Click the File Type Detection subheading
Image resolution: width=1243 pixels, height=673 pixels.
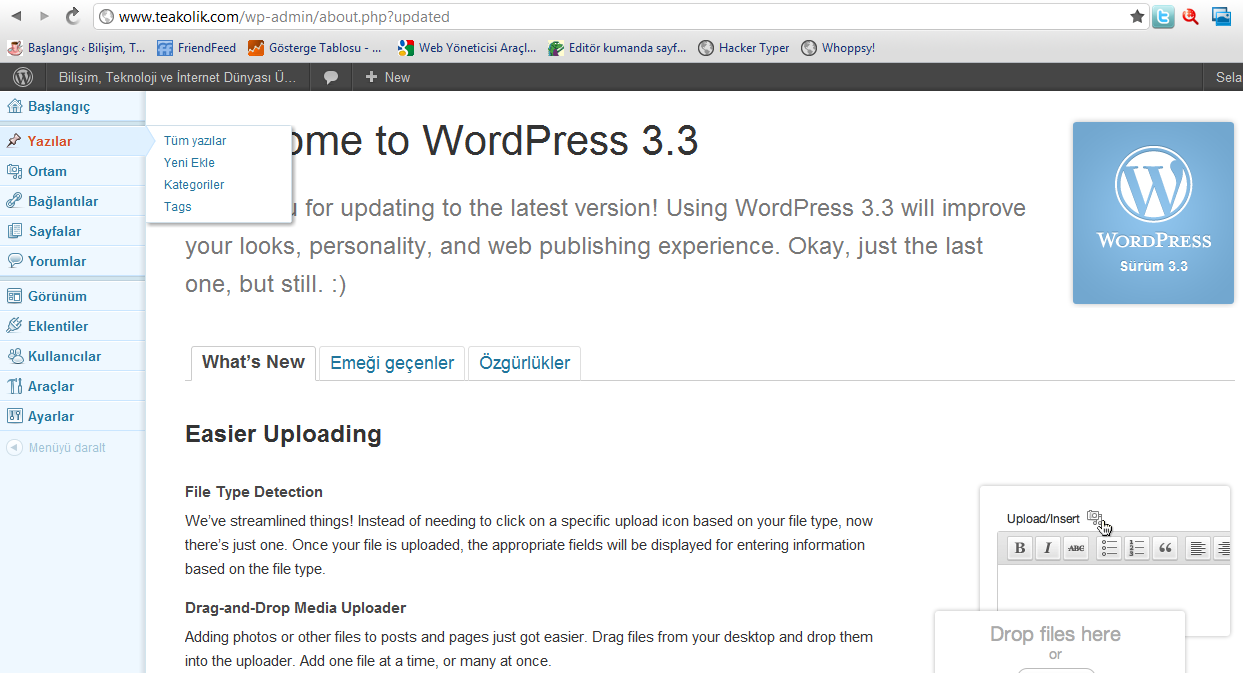254,492
